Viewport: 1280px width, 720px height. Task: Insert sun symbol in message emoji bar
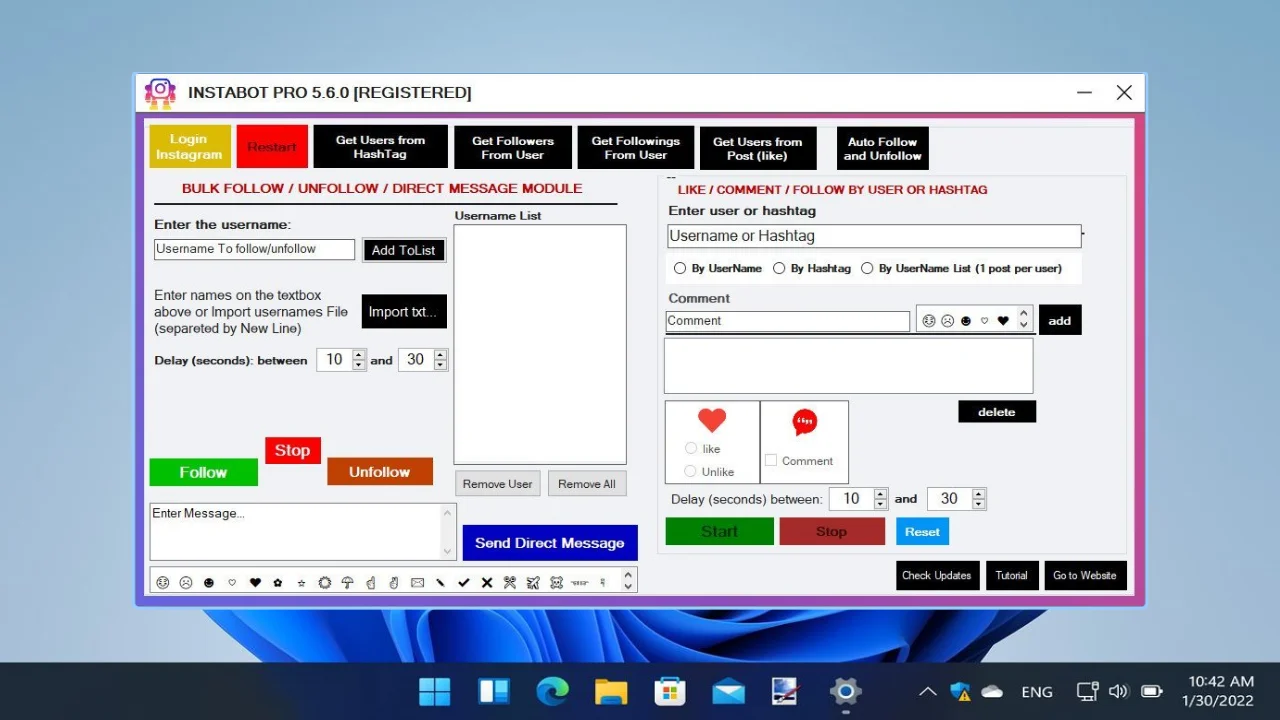(324, 582)
